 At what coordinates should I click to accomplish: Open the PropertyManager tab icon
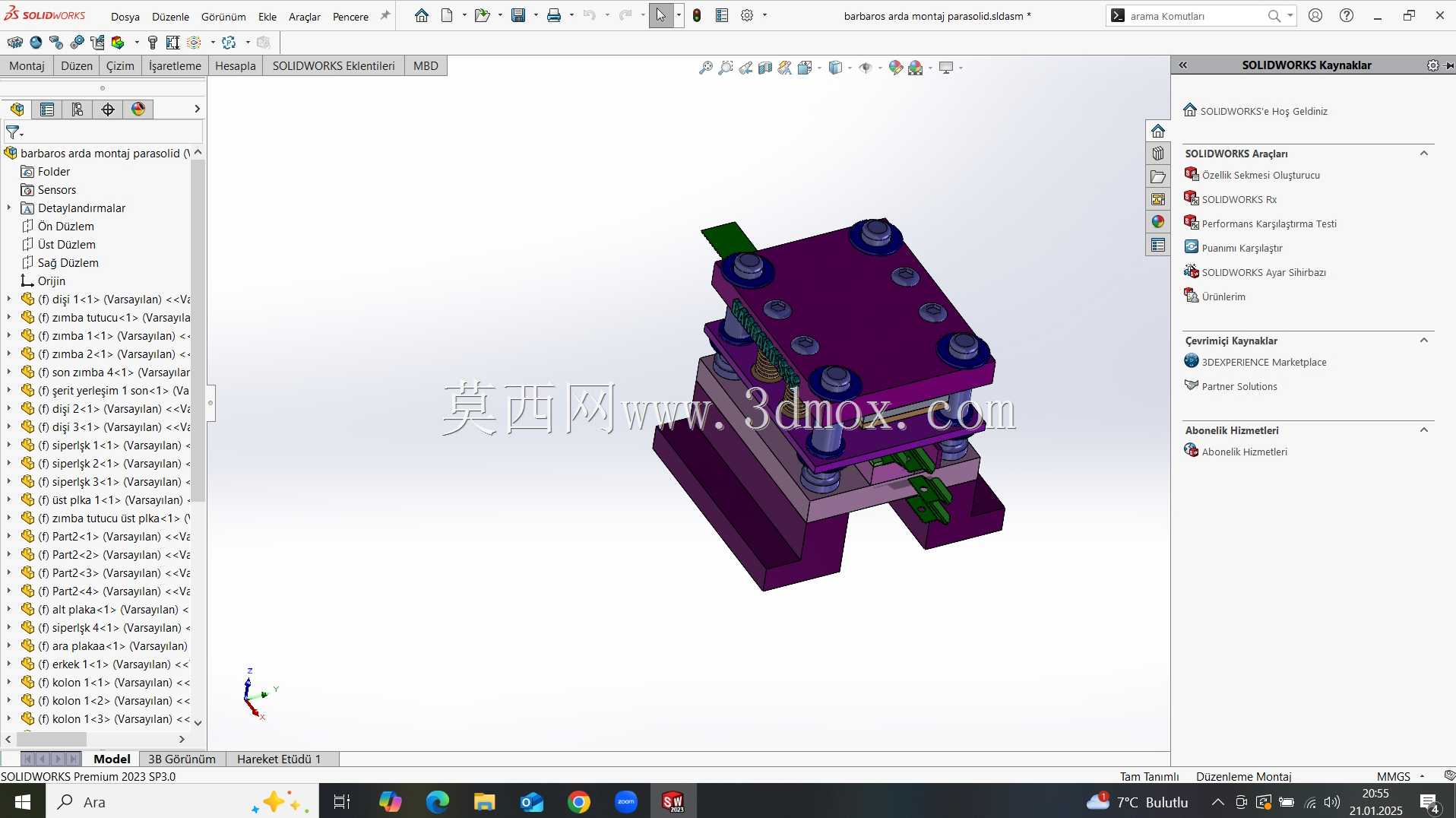point(47,109)
